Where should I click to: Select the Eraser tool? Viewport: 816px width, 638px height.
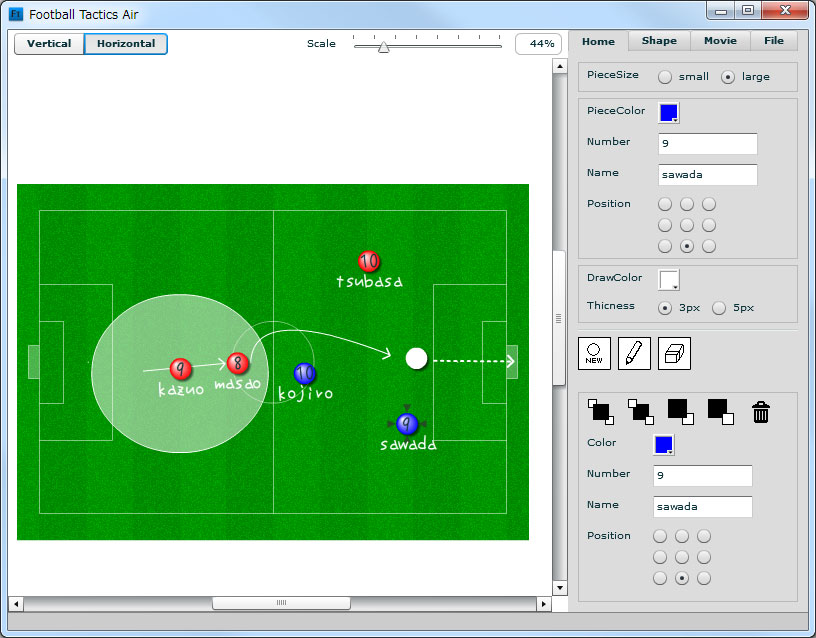click(x=674, y=353)
